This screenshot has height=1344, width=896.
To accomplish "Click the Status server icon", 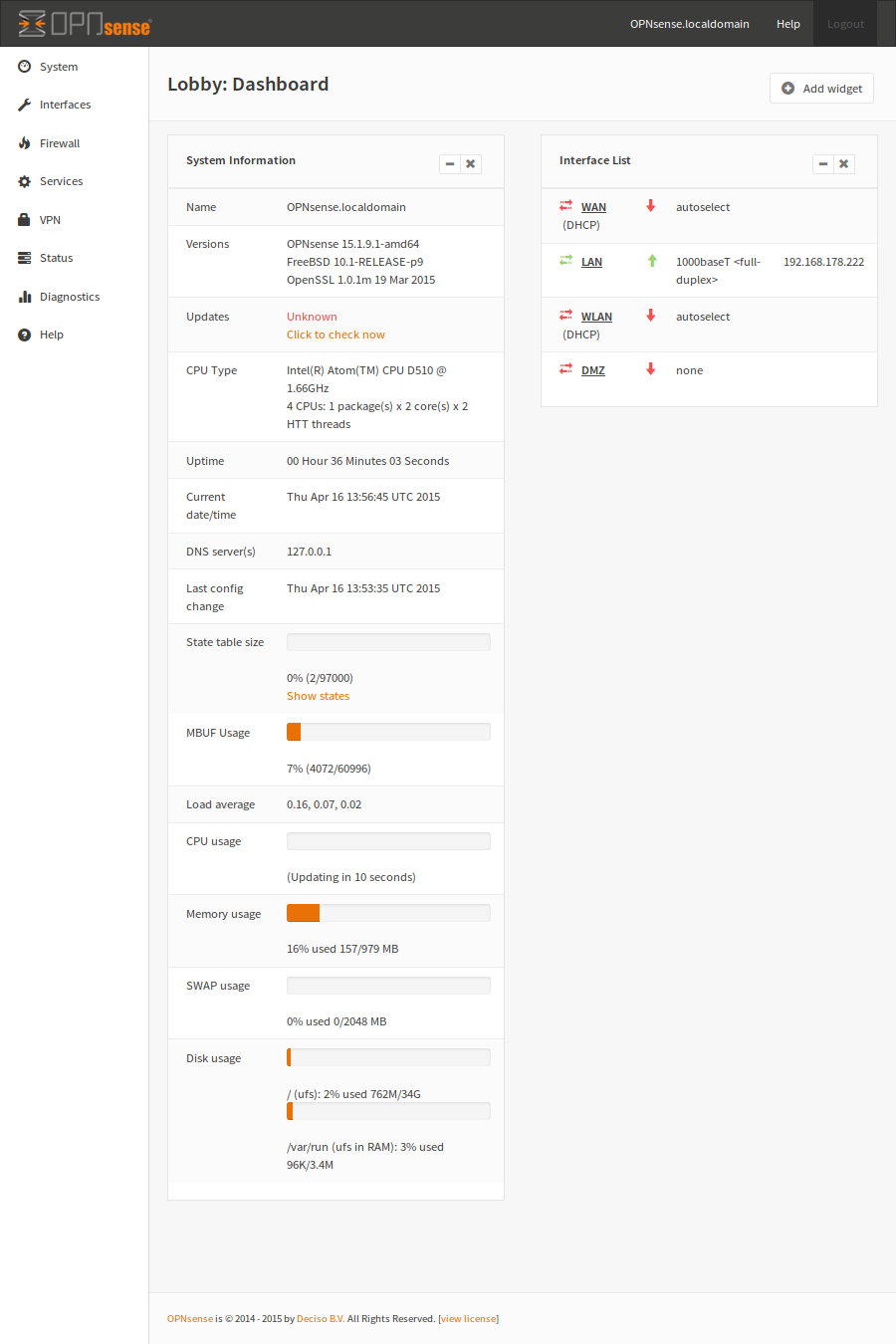I will coord(24,258).
